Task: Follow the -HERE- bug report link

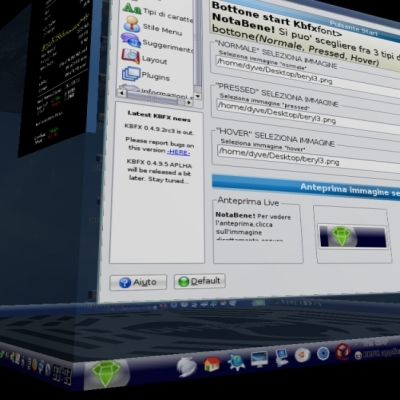Action: pyautogui.click(x=178, y=152)
